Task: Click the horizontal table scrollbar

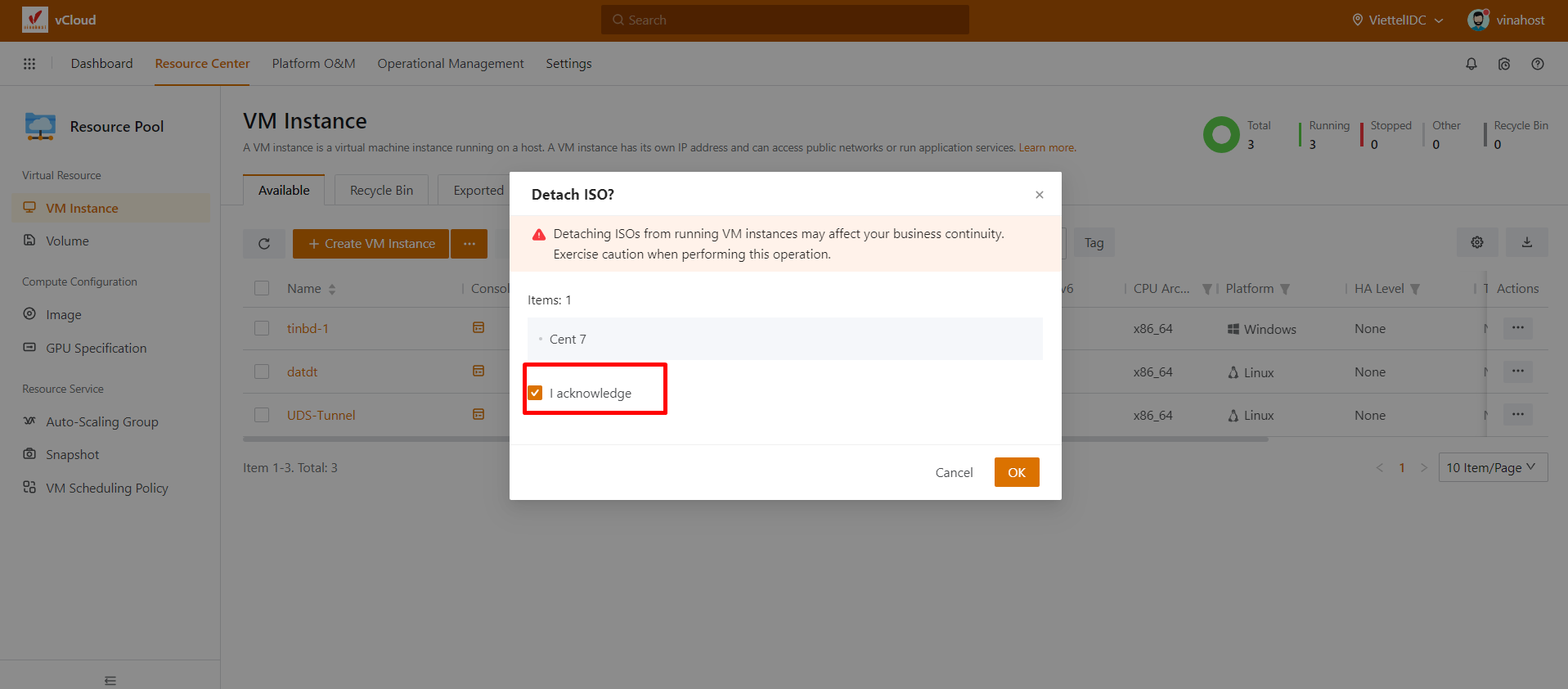Action: coord(755,439)
